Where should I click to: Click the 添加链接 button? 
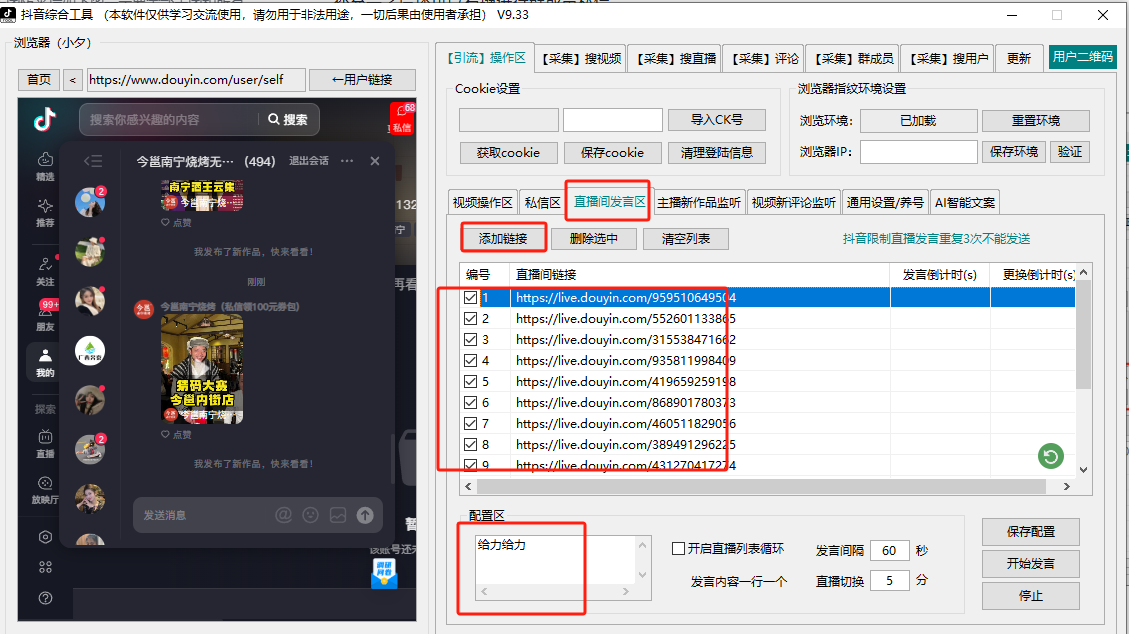point(504,238)
